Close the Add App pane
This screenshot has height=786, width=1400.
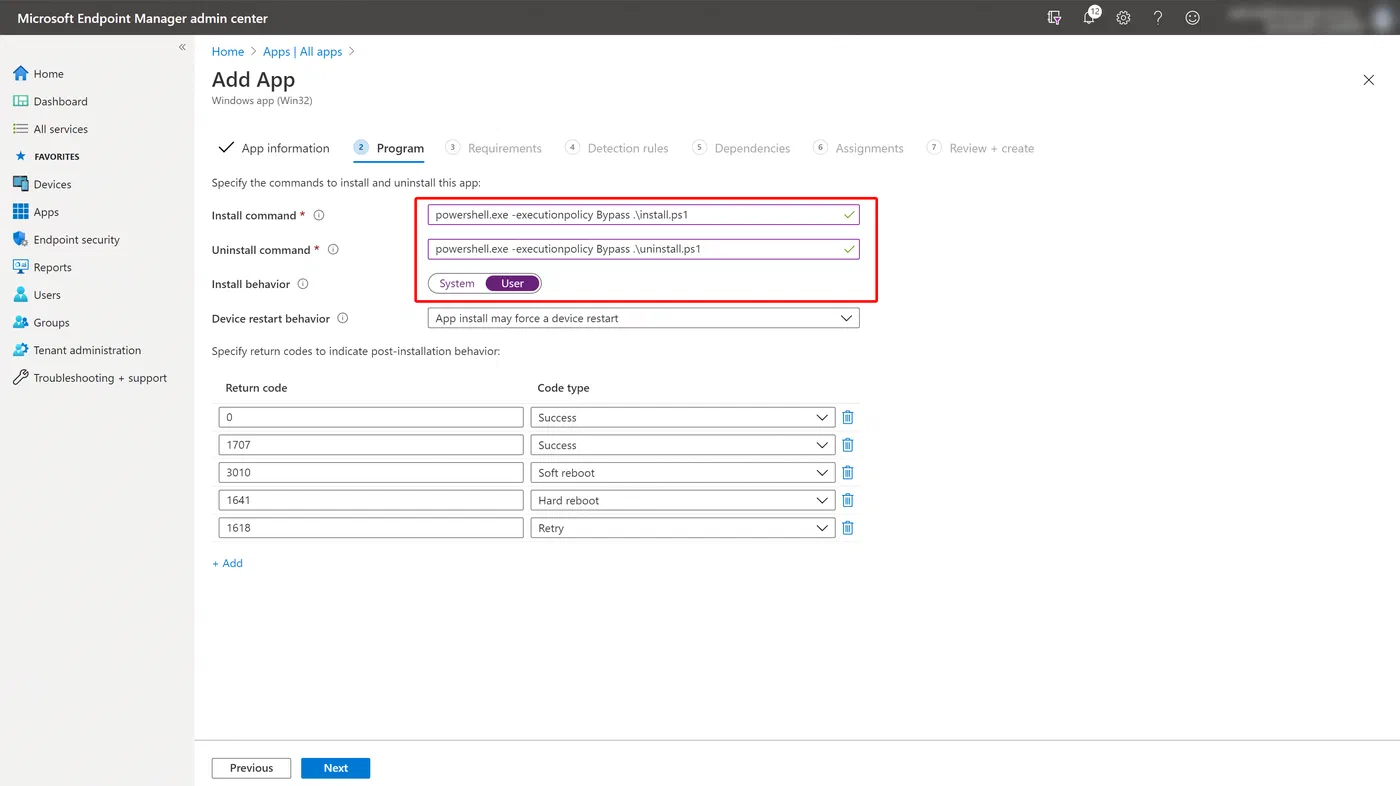[x=1369, y=80]
